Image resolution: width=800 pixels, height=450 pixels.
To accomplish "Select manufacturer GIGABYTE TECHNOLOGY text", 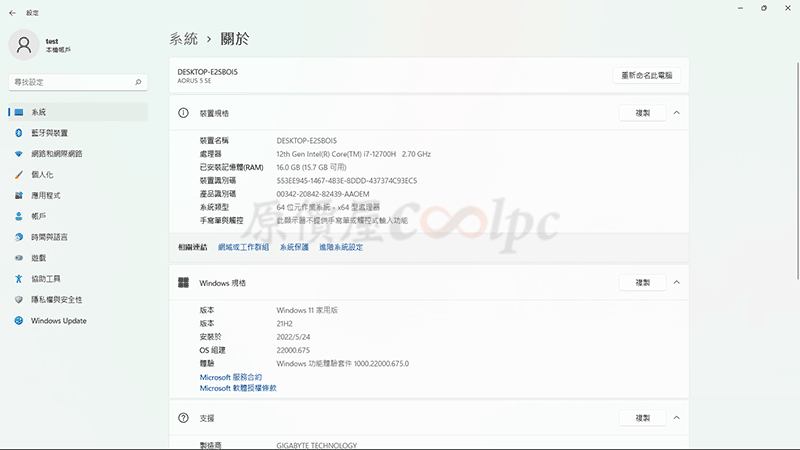I will tap(317, 445).
